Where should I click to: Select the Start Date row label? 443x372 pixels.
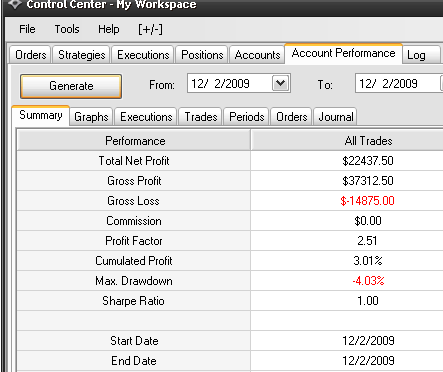134,341
